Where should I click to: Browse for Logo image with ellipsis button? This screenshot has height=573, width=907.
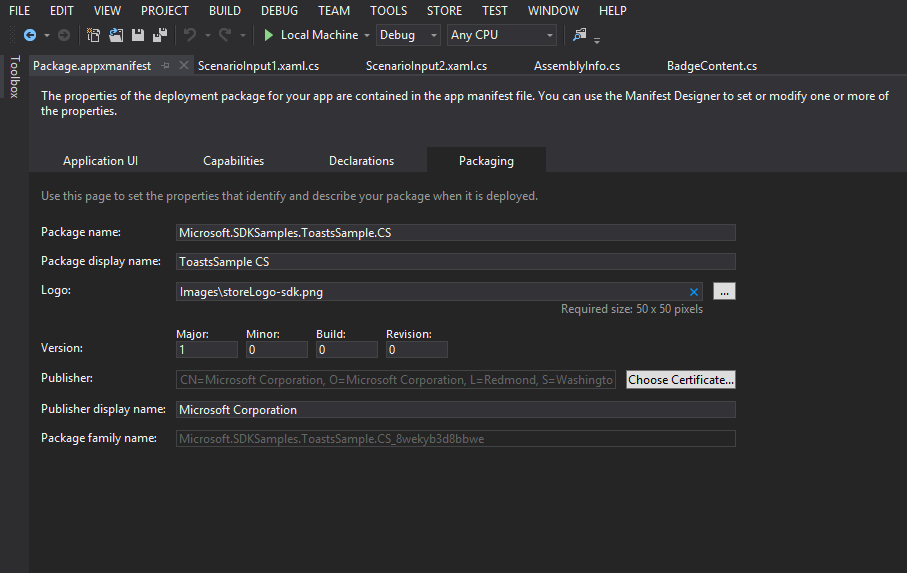pos(724,291)
